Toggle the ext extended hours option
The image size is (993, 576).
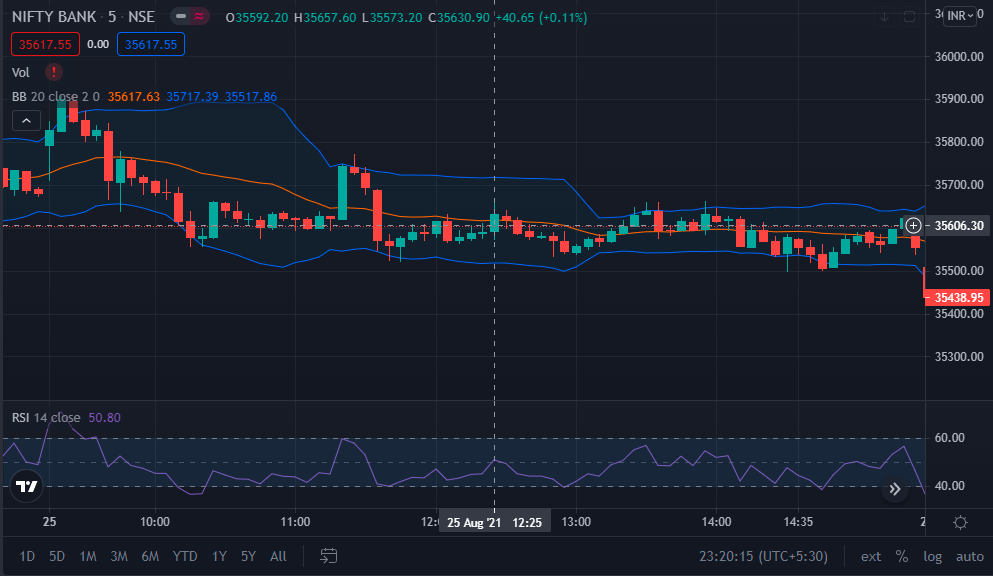(x=871, y=556)
